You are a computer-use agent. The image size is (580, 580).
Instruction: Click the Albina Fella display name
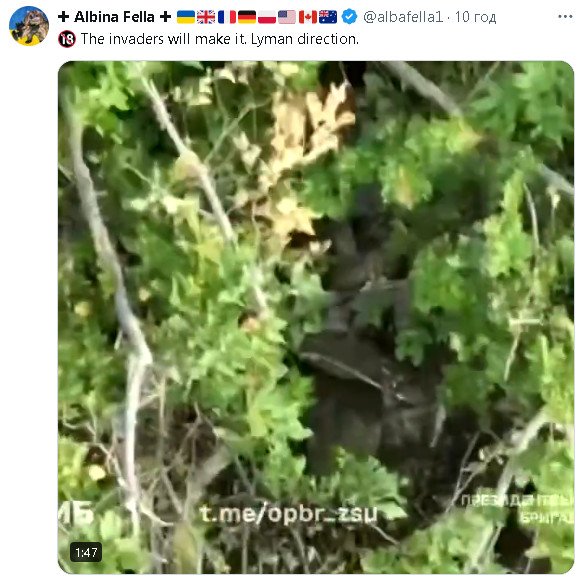click(x=114, y=17)
